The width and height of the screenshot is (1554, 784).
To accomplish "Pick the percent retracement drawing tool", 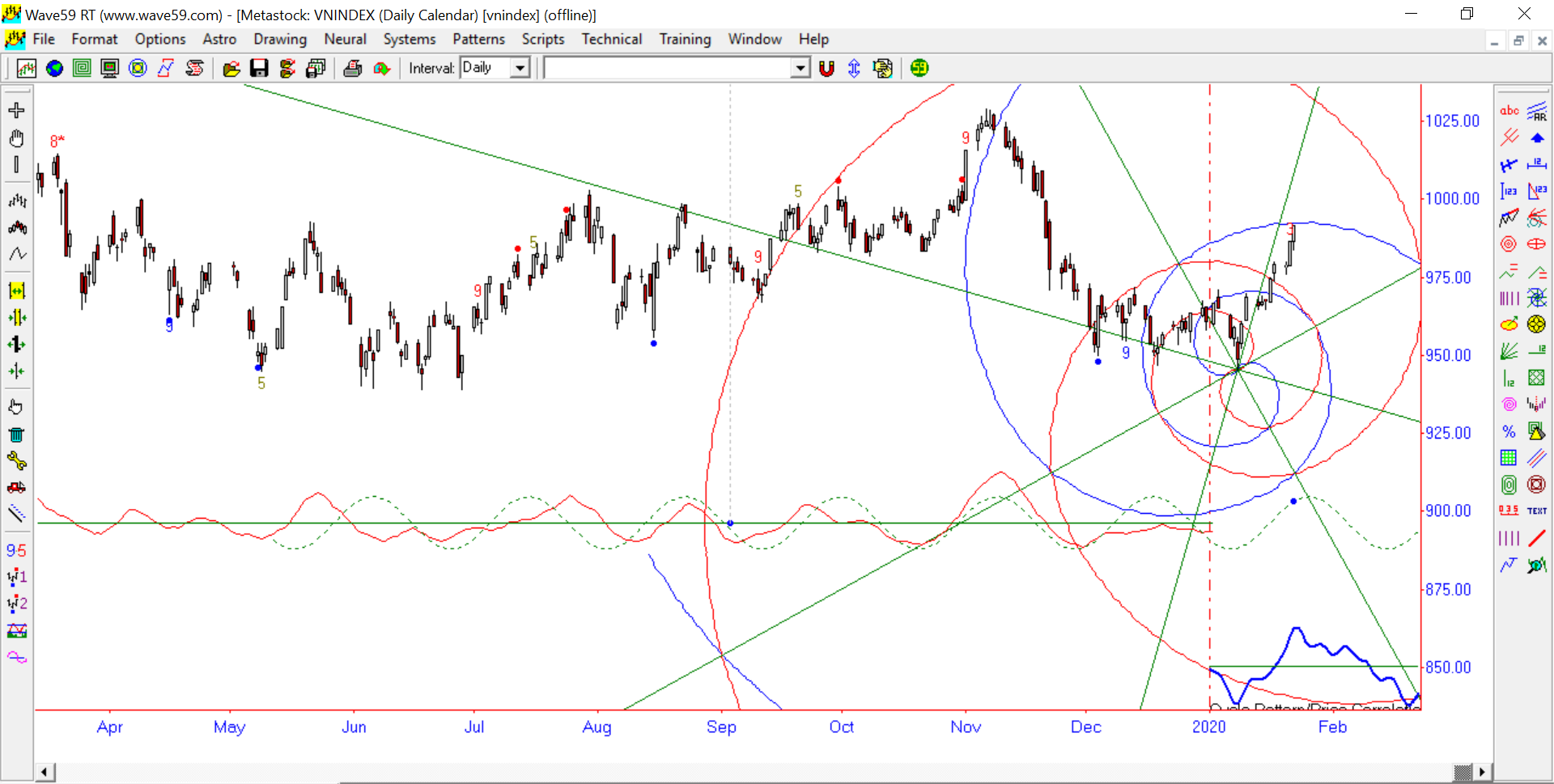I will [1509, 431].
